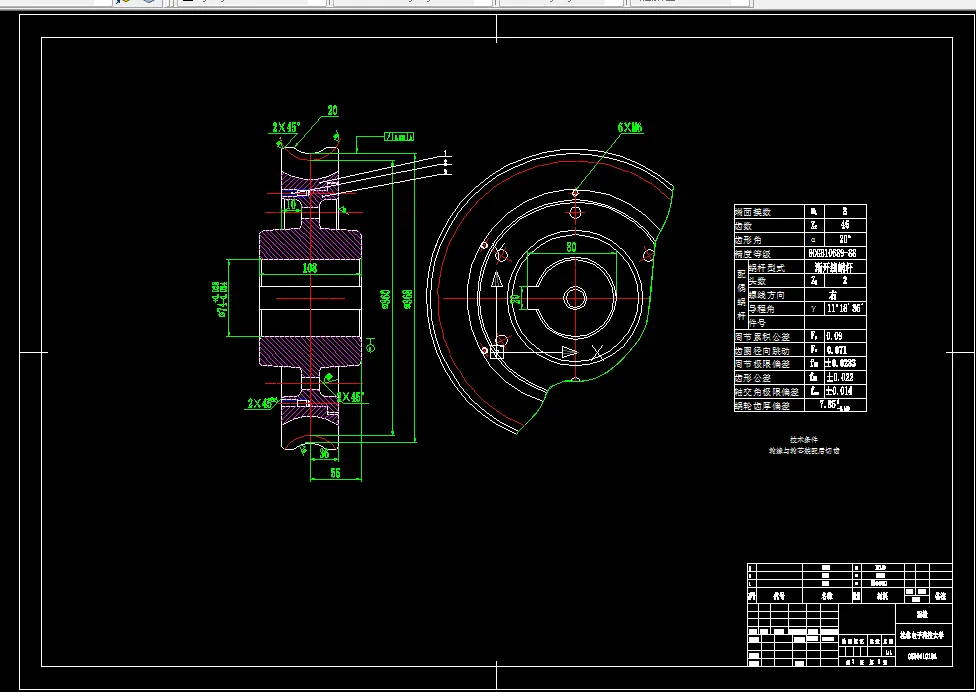This screenshot has width=976, height=692.
Task: Click the tooth count value 45
Action: coord(845,225)
